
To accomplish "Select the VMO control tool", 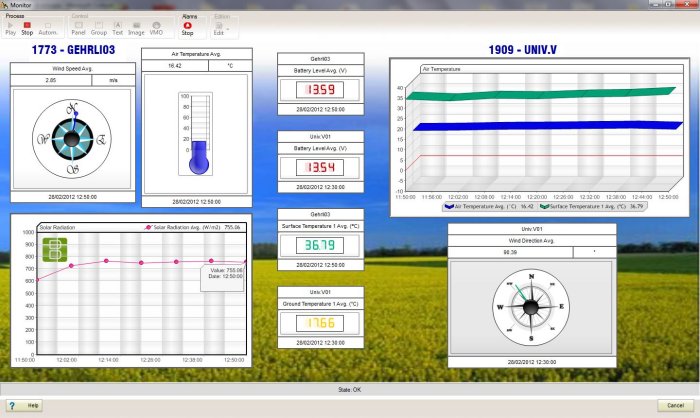I will coord(156,27).
